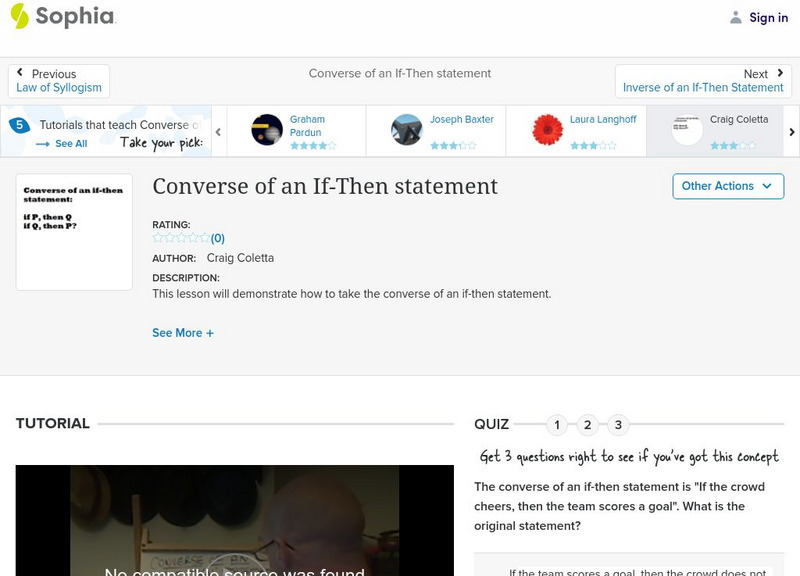Click the blue badge showing number 5

pyautogui.click(x=19, y=125)
